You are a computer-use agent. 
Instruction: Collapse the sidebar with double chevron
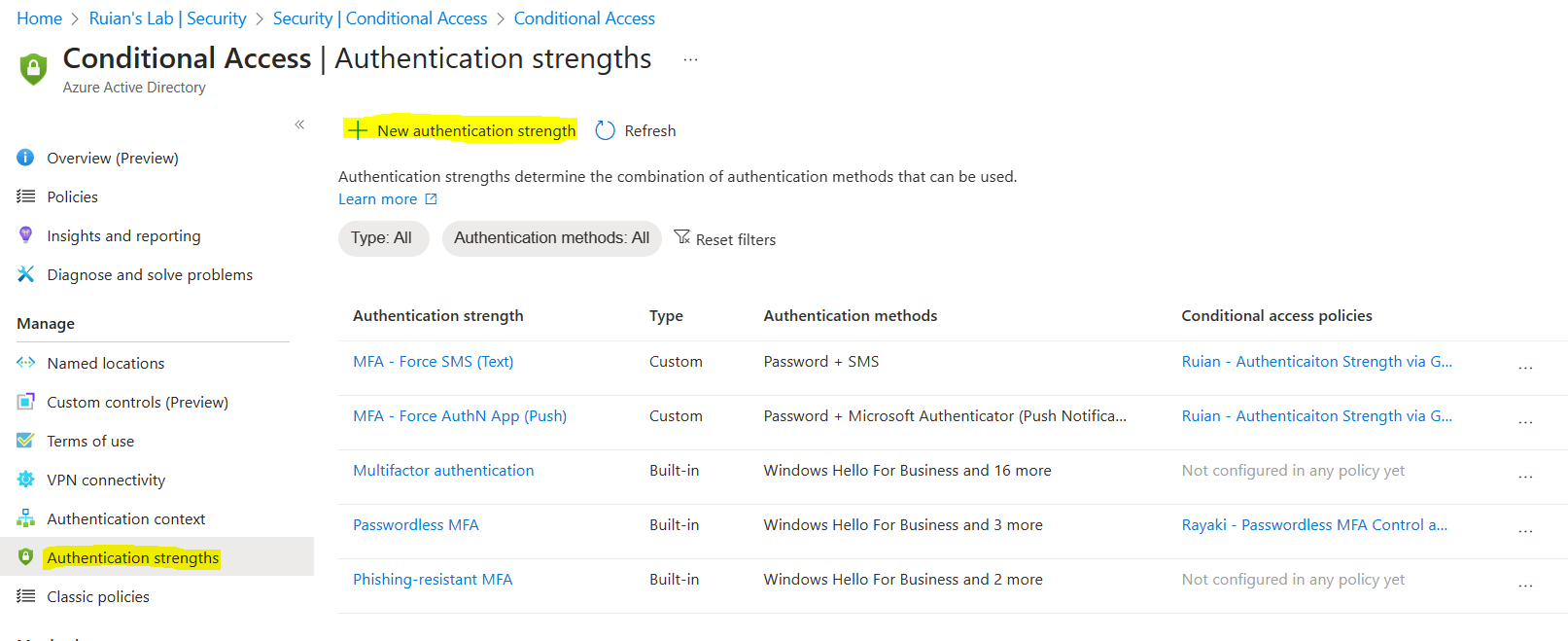[x=299, y=125]
